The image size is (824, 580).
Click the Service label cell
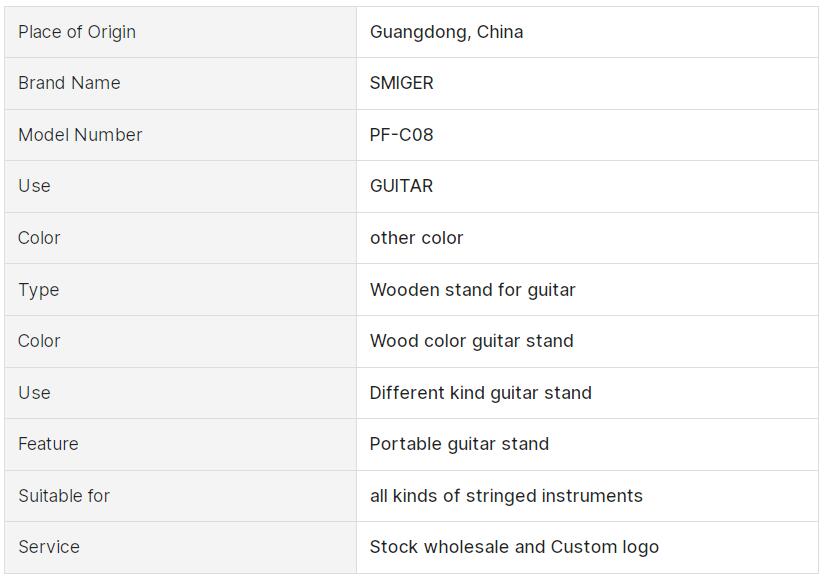click(x=49, y=547)
